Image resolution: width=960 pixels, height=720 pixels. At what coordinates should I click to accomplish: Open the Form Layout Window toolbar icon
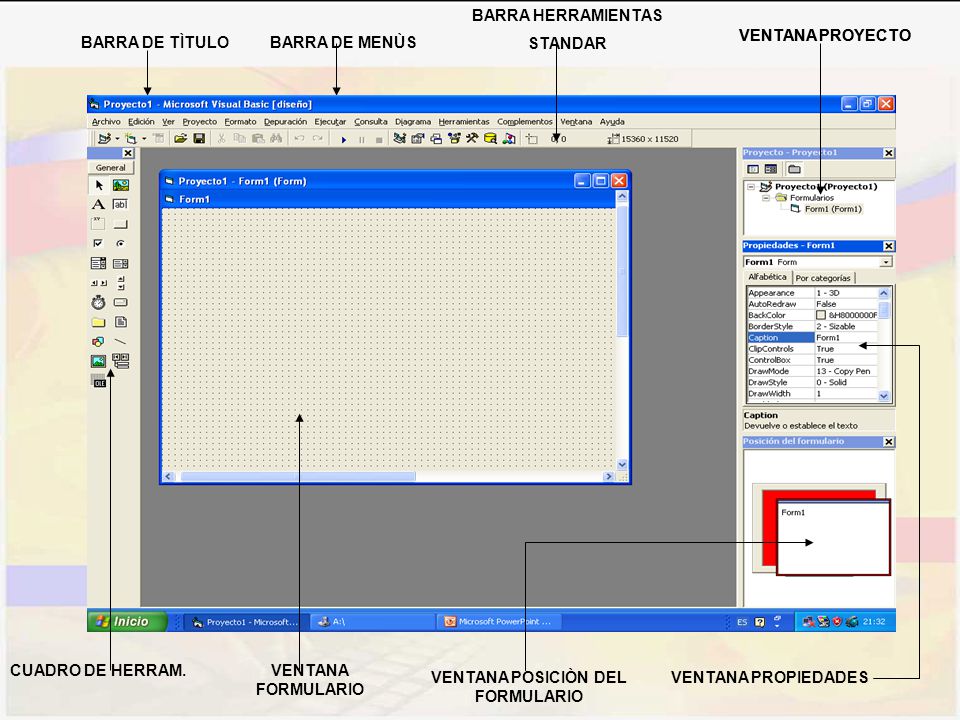pos(436,139)
